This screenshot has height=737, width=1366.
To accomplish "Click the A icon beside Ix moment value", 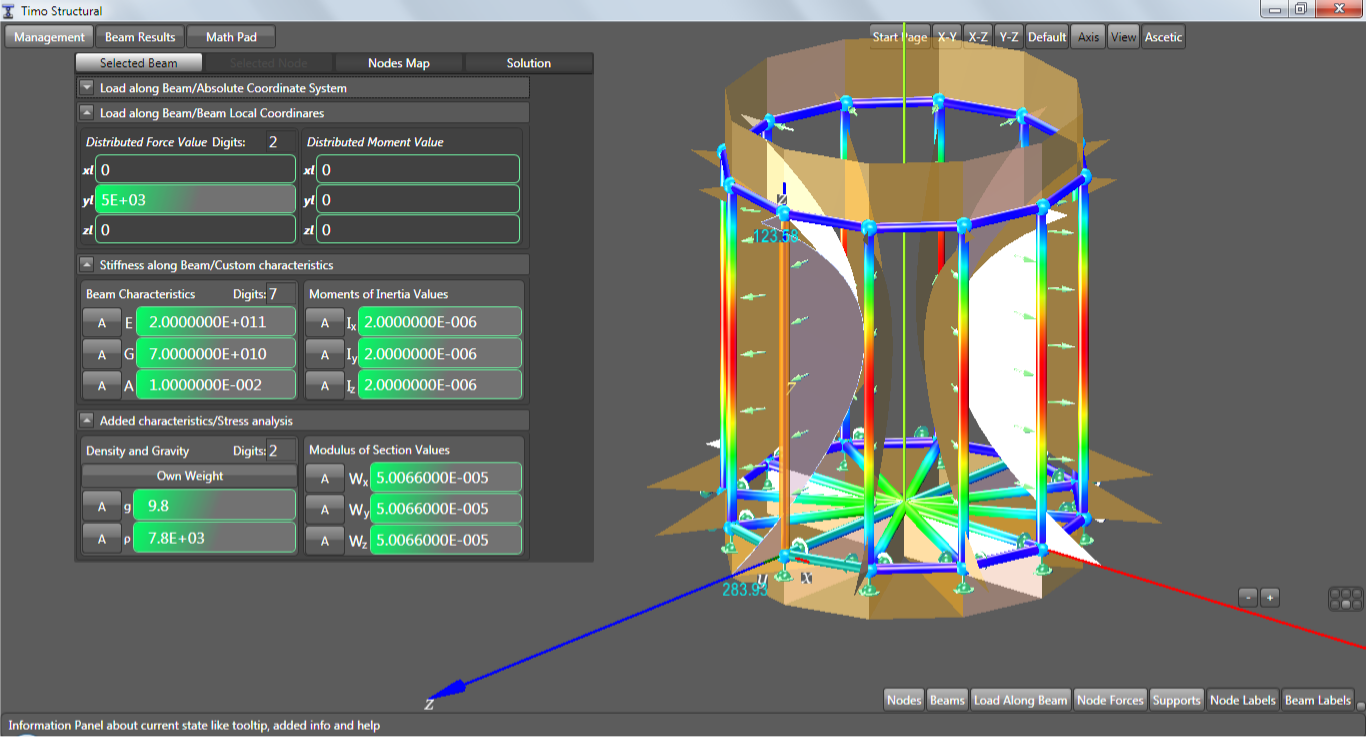I will point(324,322).
